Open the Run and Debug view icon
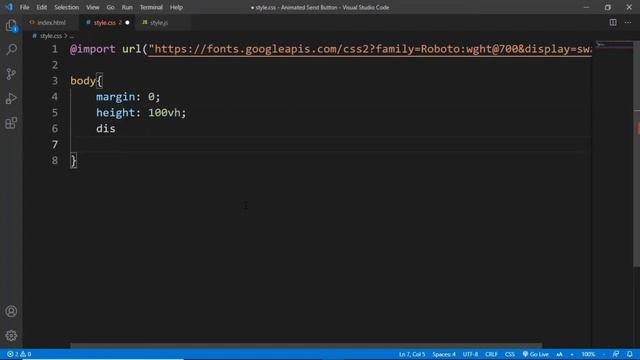Image resolution: width=640 pixels, height=360 pixels. 11,98
